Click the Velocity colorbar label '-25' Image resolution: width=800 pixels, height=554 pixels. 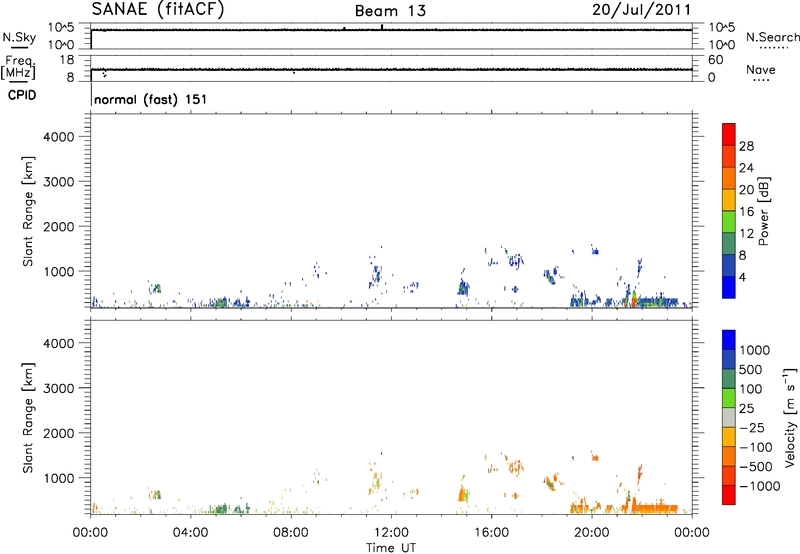(x=752, y=427)
